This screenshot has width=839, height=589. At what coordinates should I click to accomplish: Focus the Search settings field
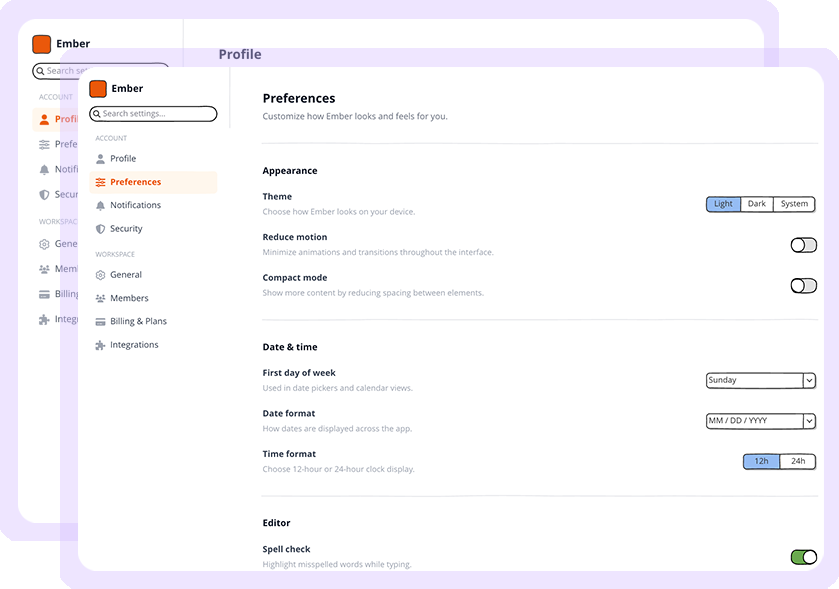(153, 114)
